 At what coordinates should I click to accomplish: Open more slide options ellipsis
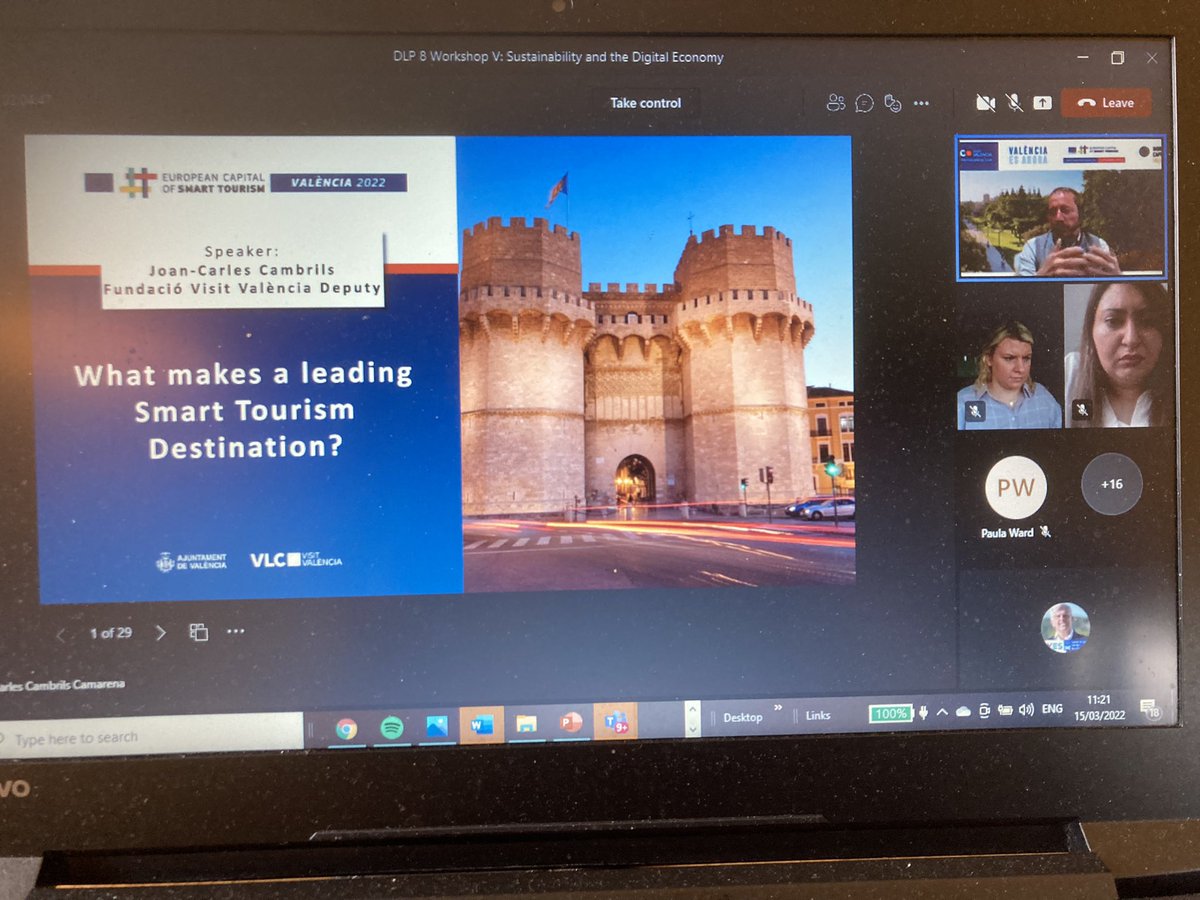point(235,632)
